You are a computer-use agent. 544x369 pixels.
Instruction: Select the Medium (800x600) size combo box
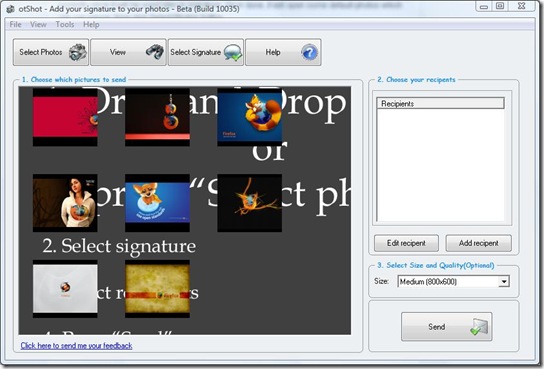tap(453, 282)
